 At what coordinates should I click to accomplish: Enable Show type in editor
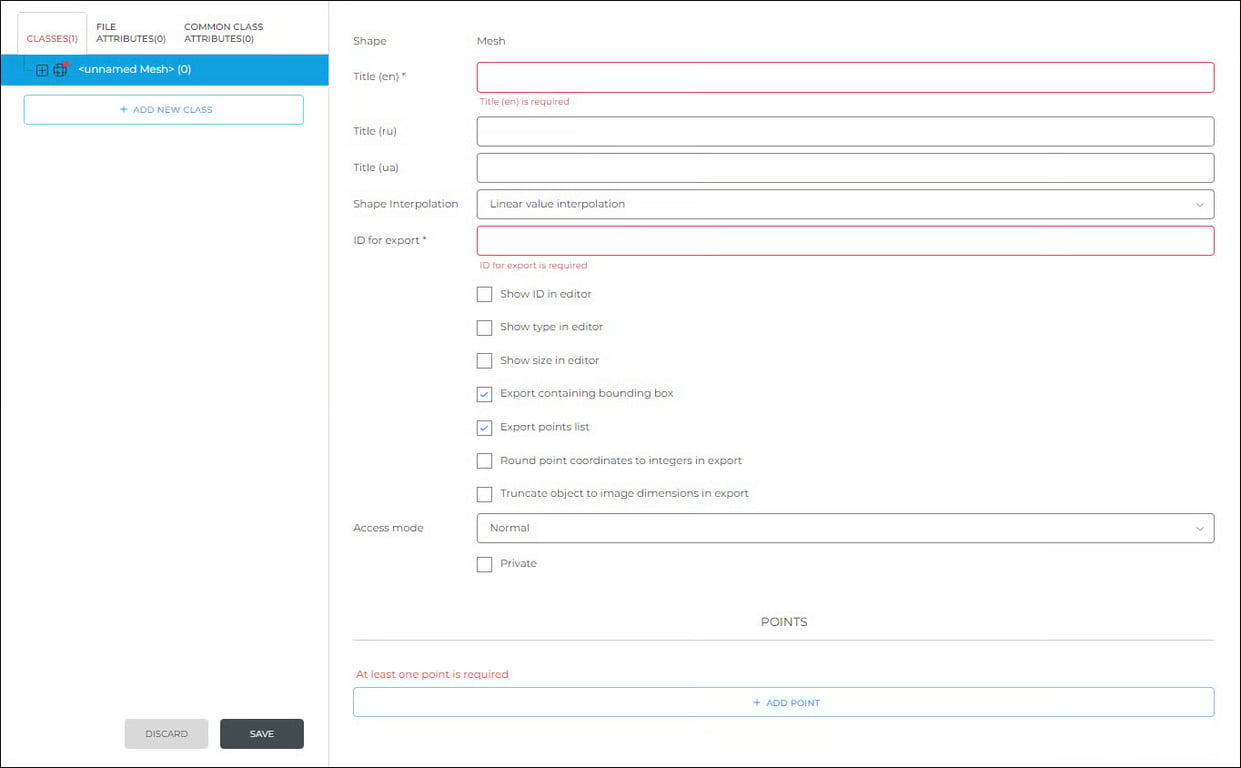[485, 327]
